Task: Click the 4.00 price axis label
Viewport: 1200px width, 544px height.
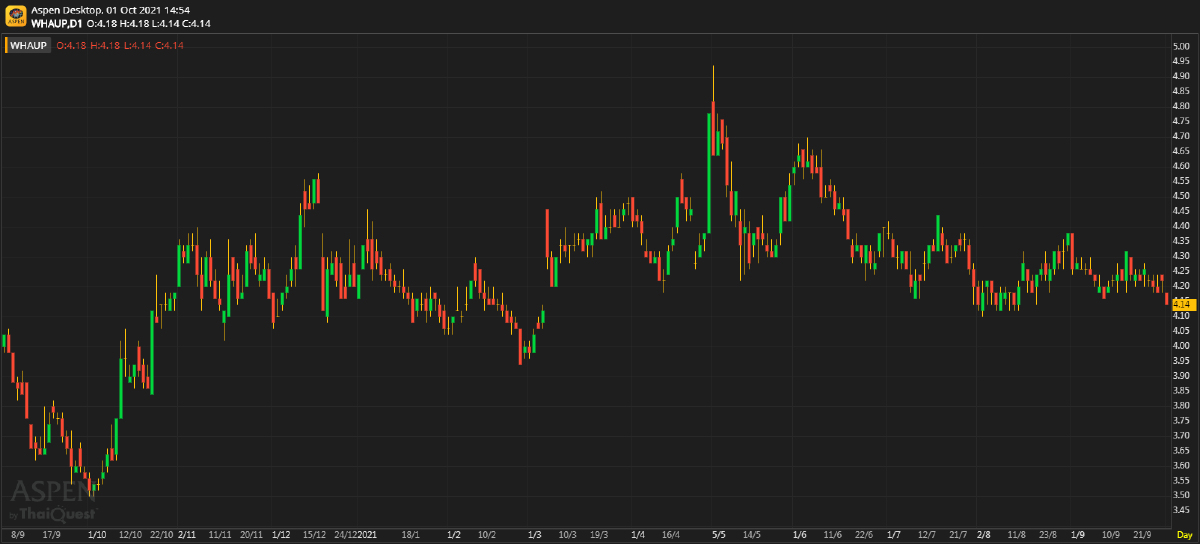Action: pos(1180,346)
